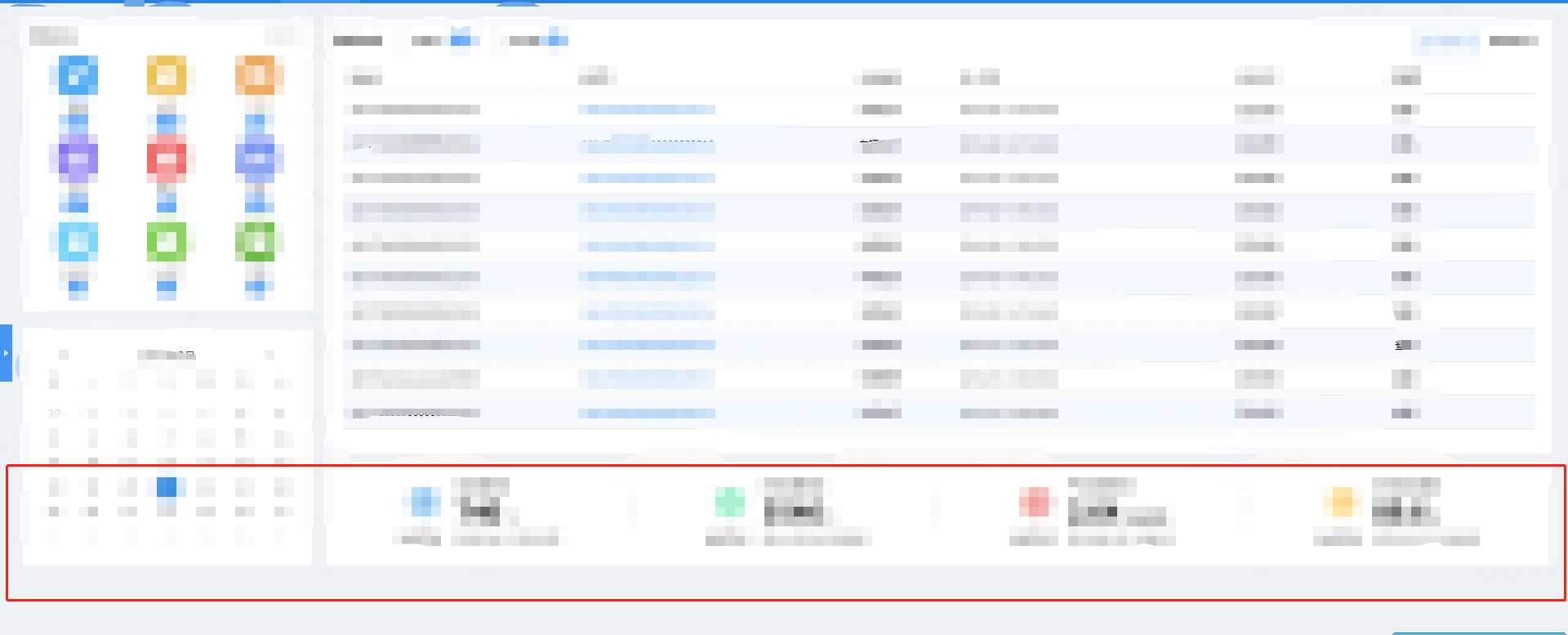Click the yellow icon in bottom card
Screen dimensions: 1568x635
coord(1342,502)
